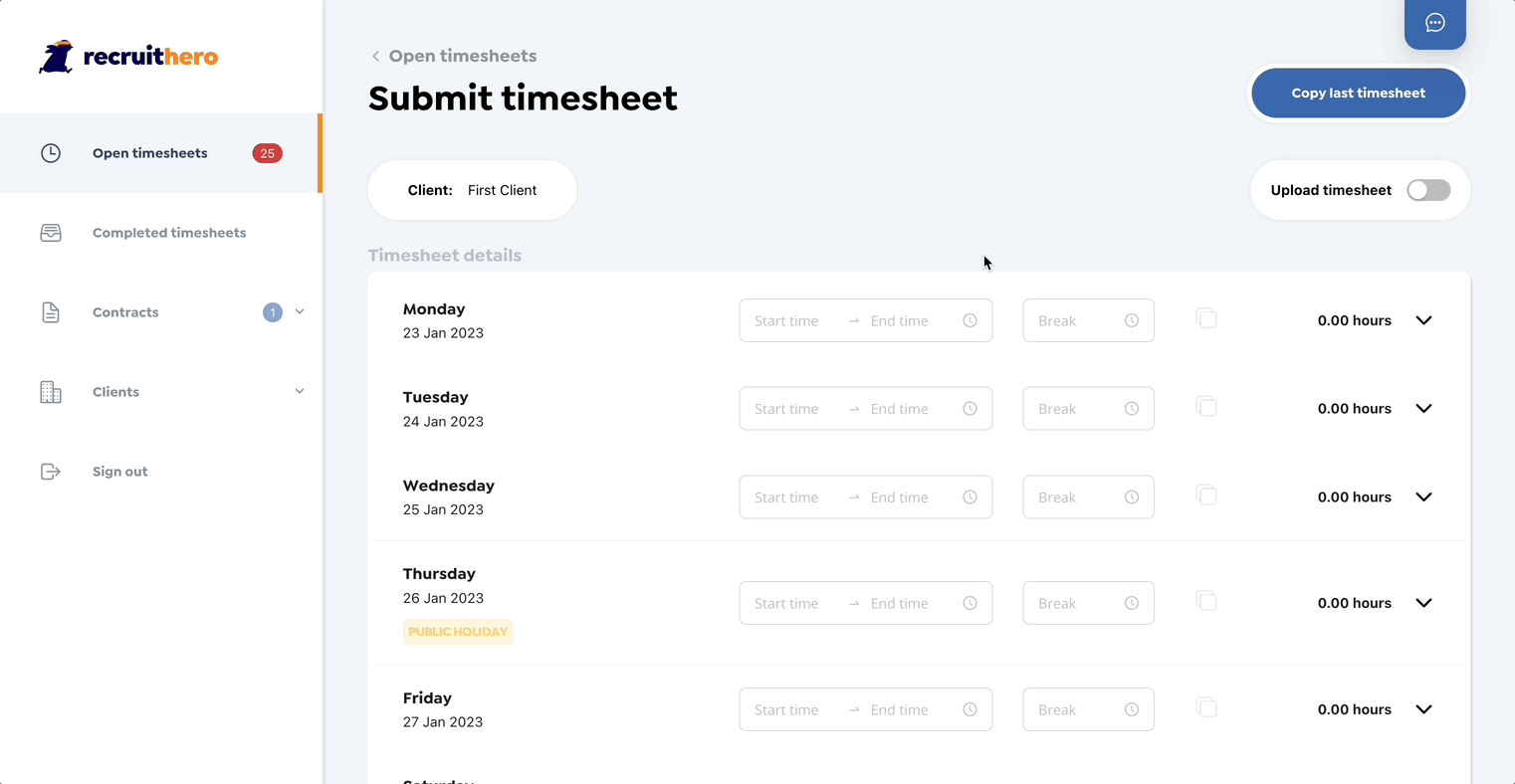Click the clock icon in Monday's end time field
Image resolution: width=1515 pixels, height=784 pixels.
tap(970, 320)
